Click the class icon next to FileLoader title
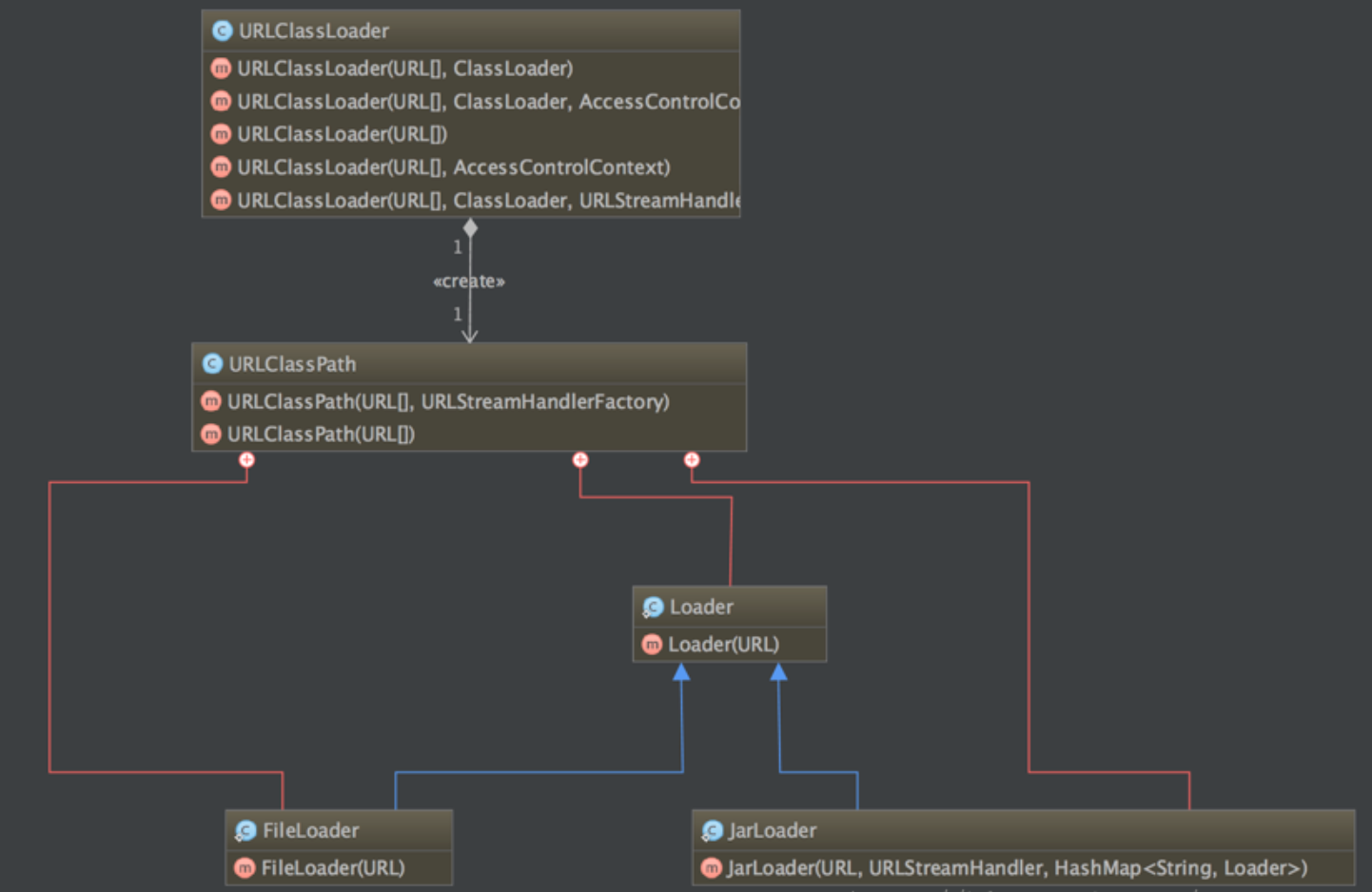This screenshot has height=892, width=1372. (245, 830)
